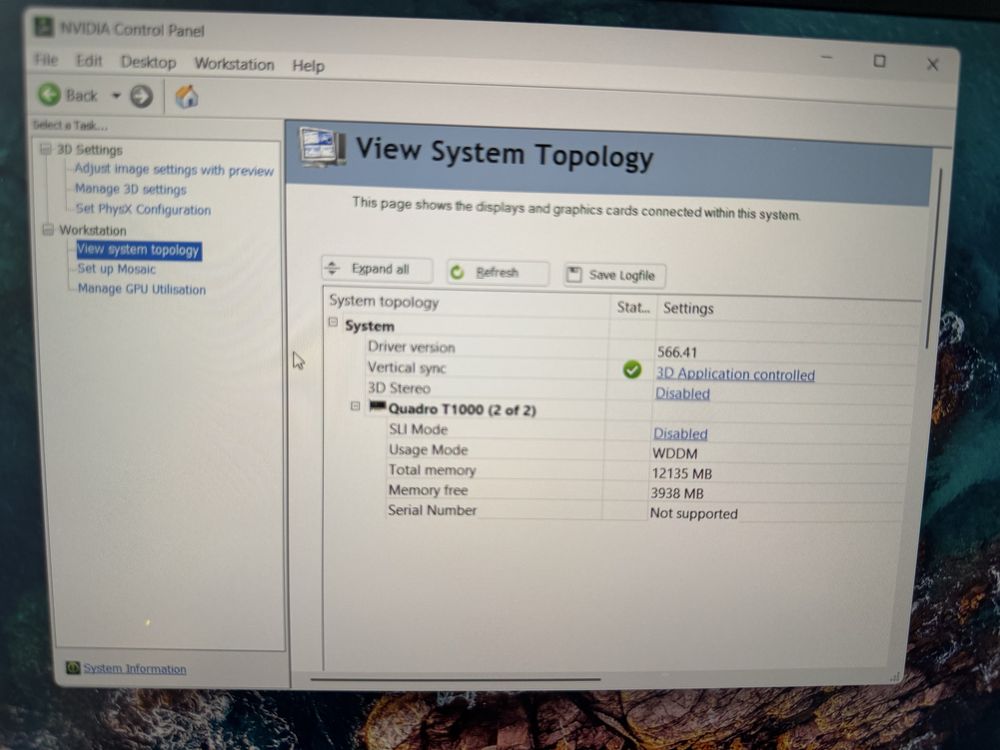Select the Memory free row label

coord(428,490)
